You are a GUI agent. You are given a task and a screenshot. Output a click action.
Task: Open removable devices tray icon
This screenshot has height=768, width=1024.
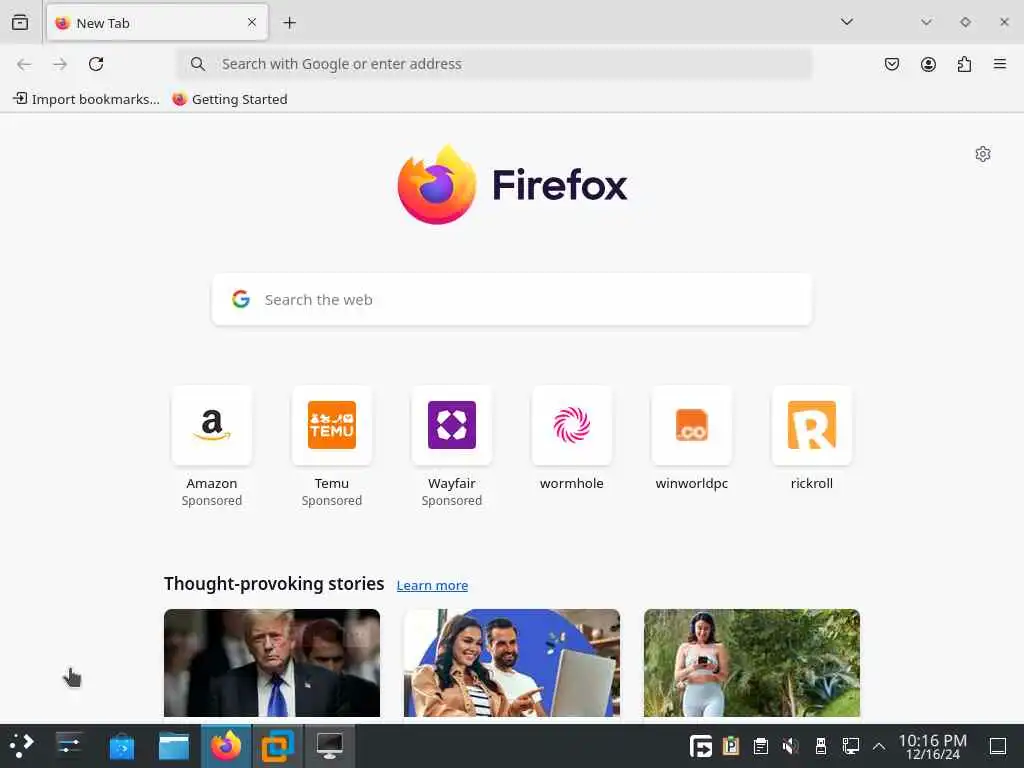tap(821, 746)
